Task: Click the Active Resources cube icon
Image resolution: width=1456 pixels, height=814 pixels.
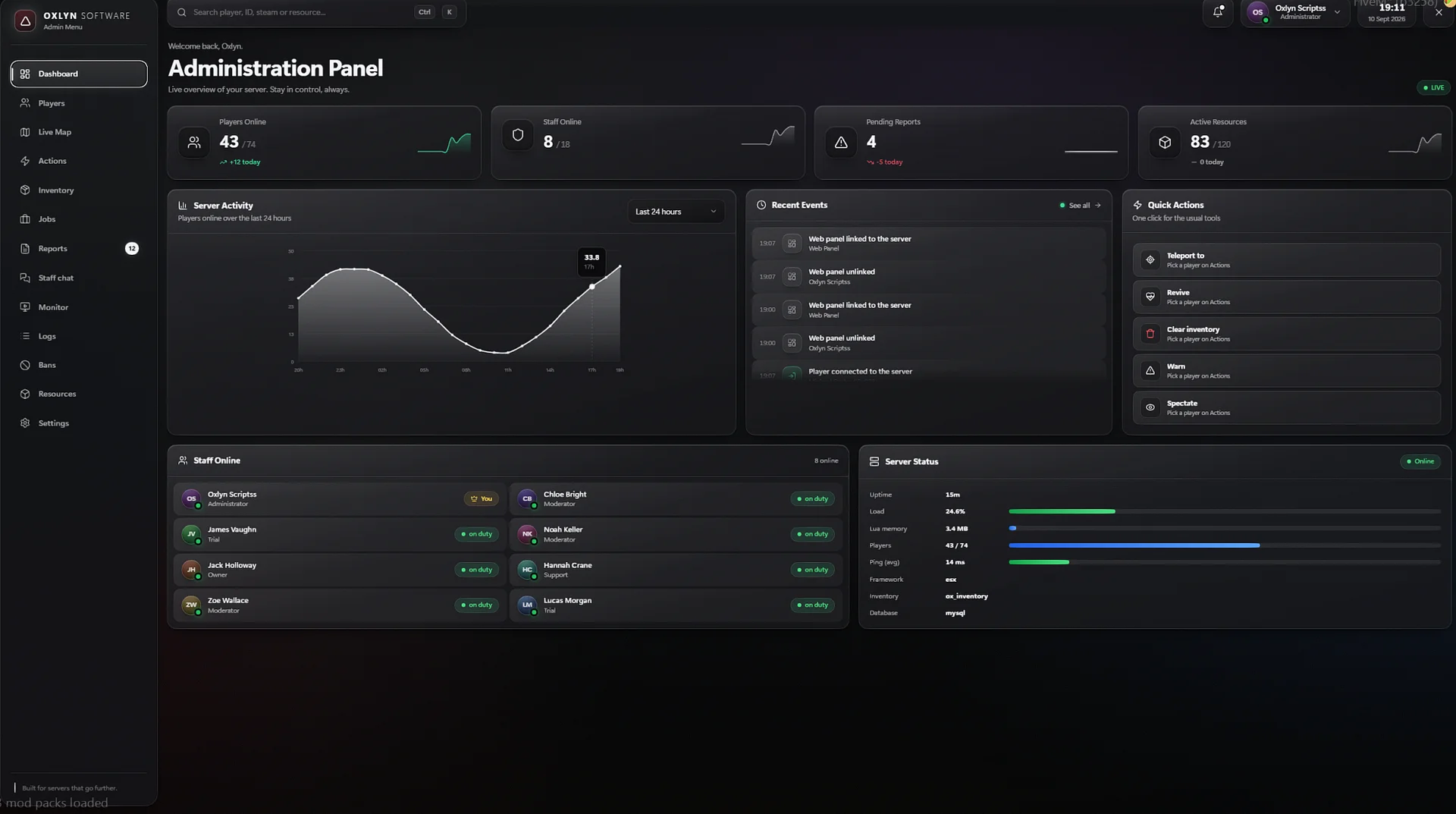Action: (1165, 142)
